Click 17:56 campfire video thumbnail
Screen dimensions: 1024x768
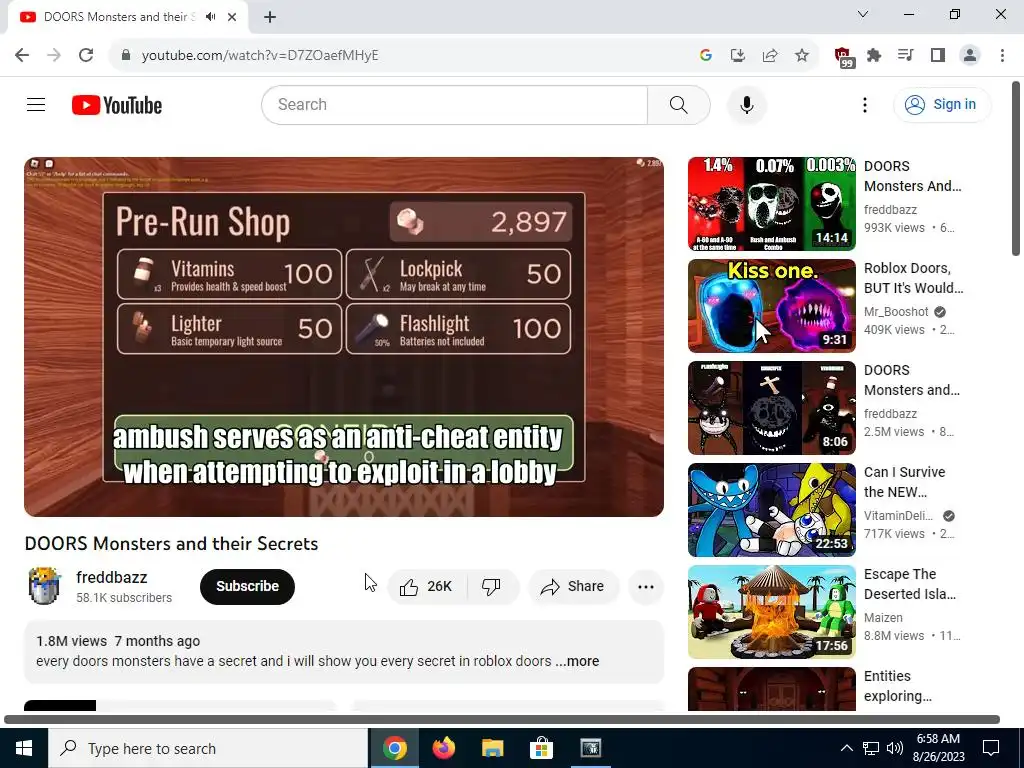tap(771, 612)
